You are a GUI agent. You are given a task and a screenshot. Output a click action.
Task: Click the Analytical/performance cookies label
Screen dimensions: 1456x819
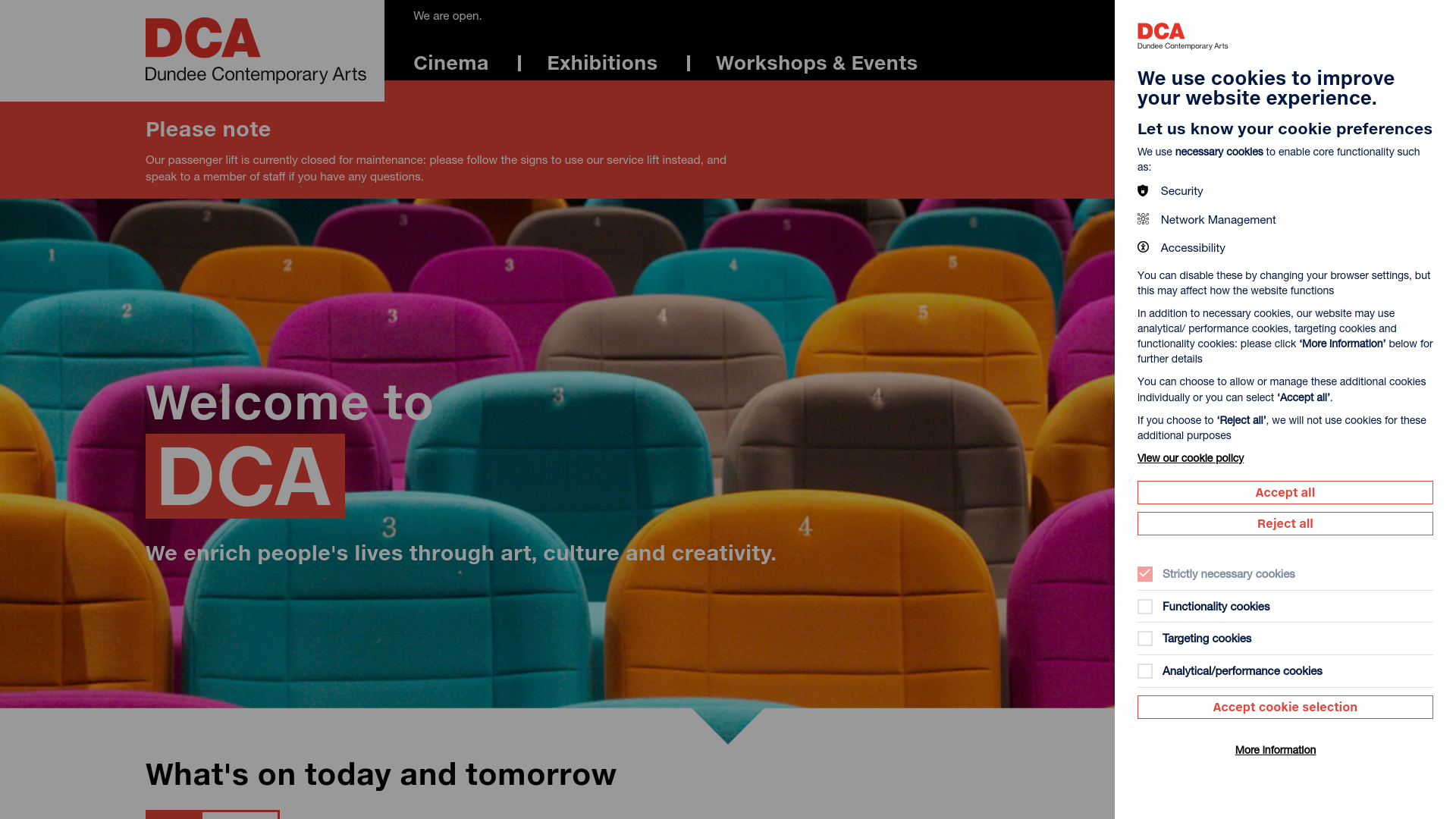(1242, 671)
